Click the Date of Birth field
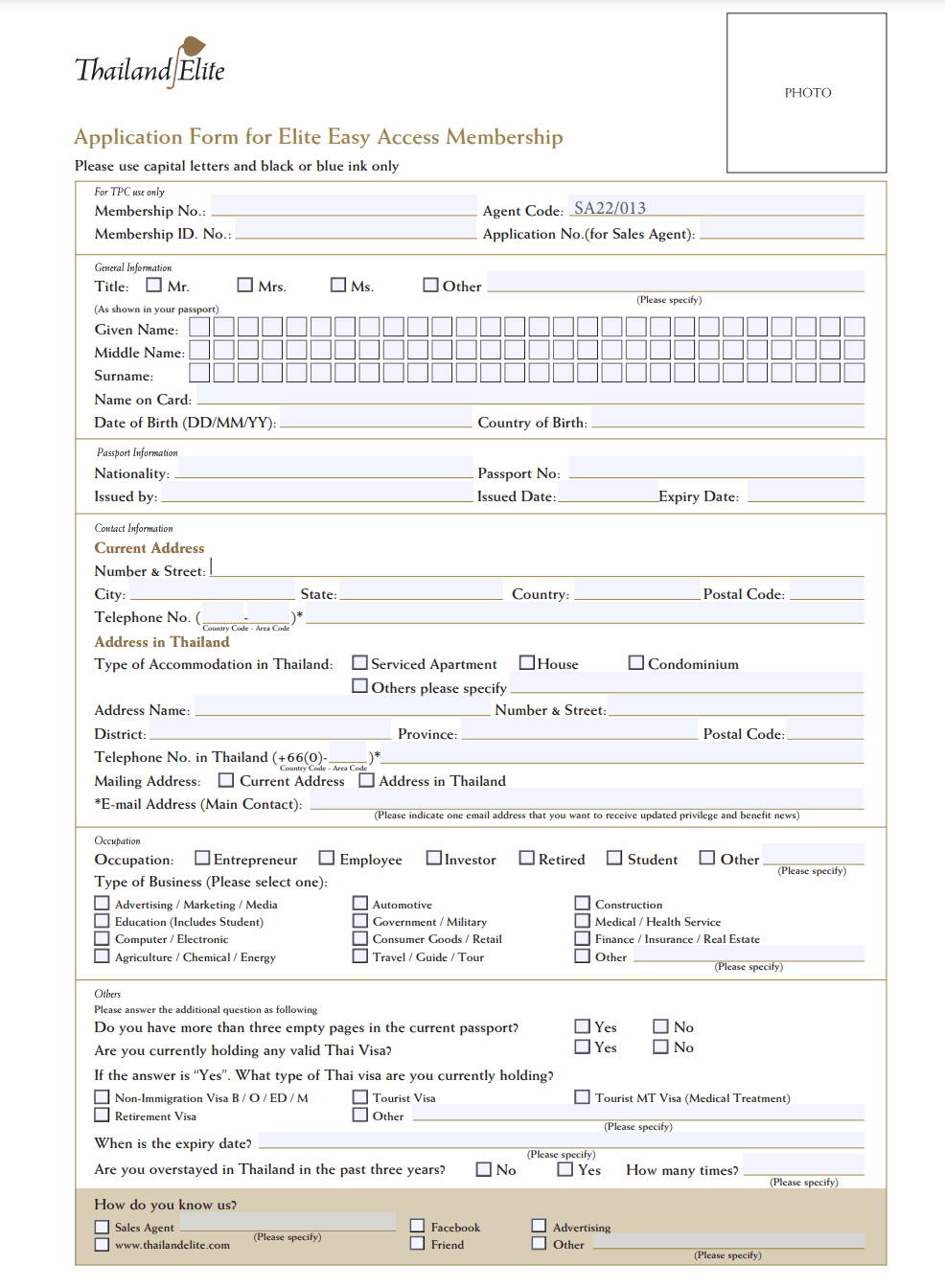Viewport: 945px width, 1288px height. [x=375, y=419]
